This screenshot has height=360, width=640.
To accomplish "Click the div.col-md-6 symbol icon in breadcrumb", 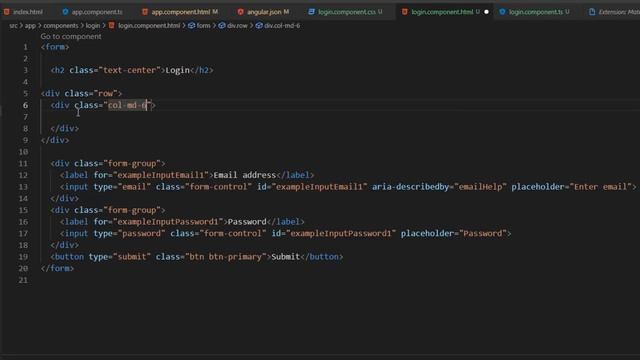I will coord(259,25).
